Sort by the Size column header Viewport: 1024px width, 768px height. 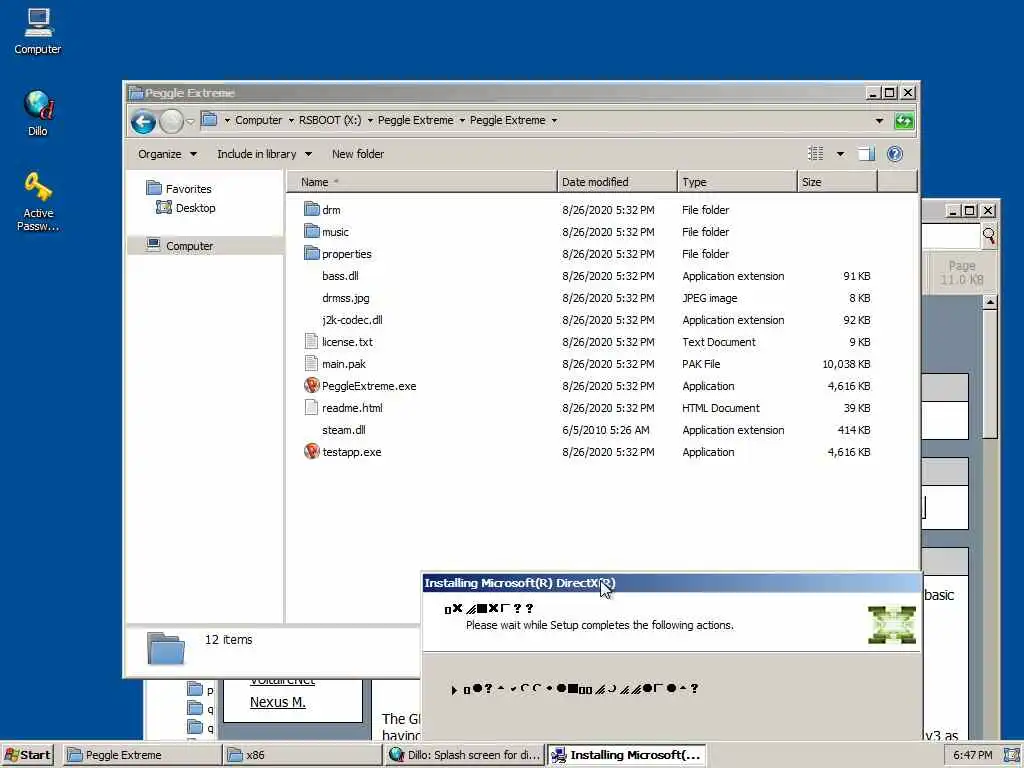click(x=837, y=182)
